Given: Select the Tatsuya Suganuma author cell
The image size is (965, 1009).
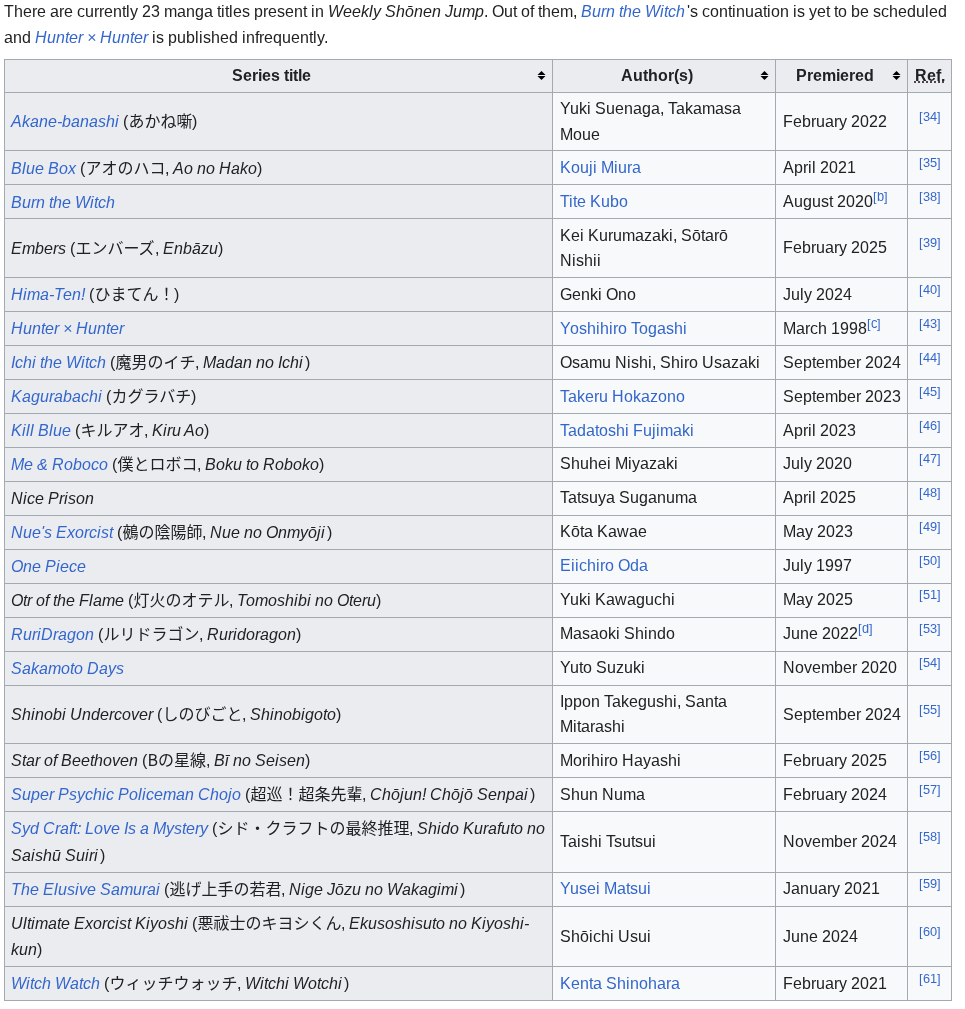Looking at the screenshot, I should pos(664,499).
